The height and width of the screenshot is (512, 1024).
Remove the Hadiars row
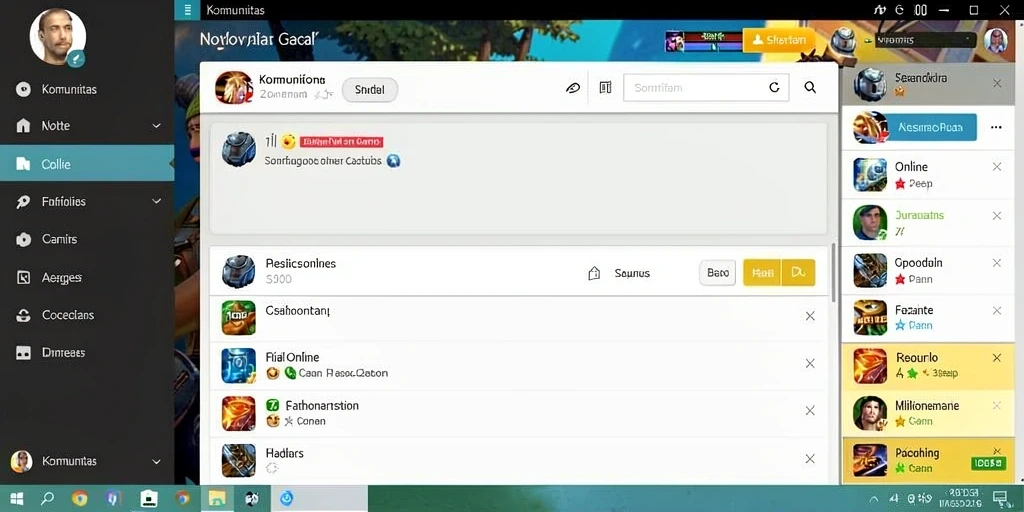tap(810, 459)
